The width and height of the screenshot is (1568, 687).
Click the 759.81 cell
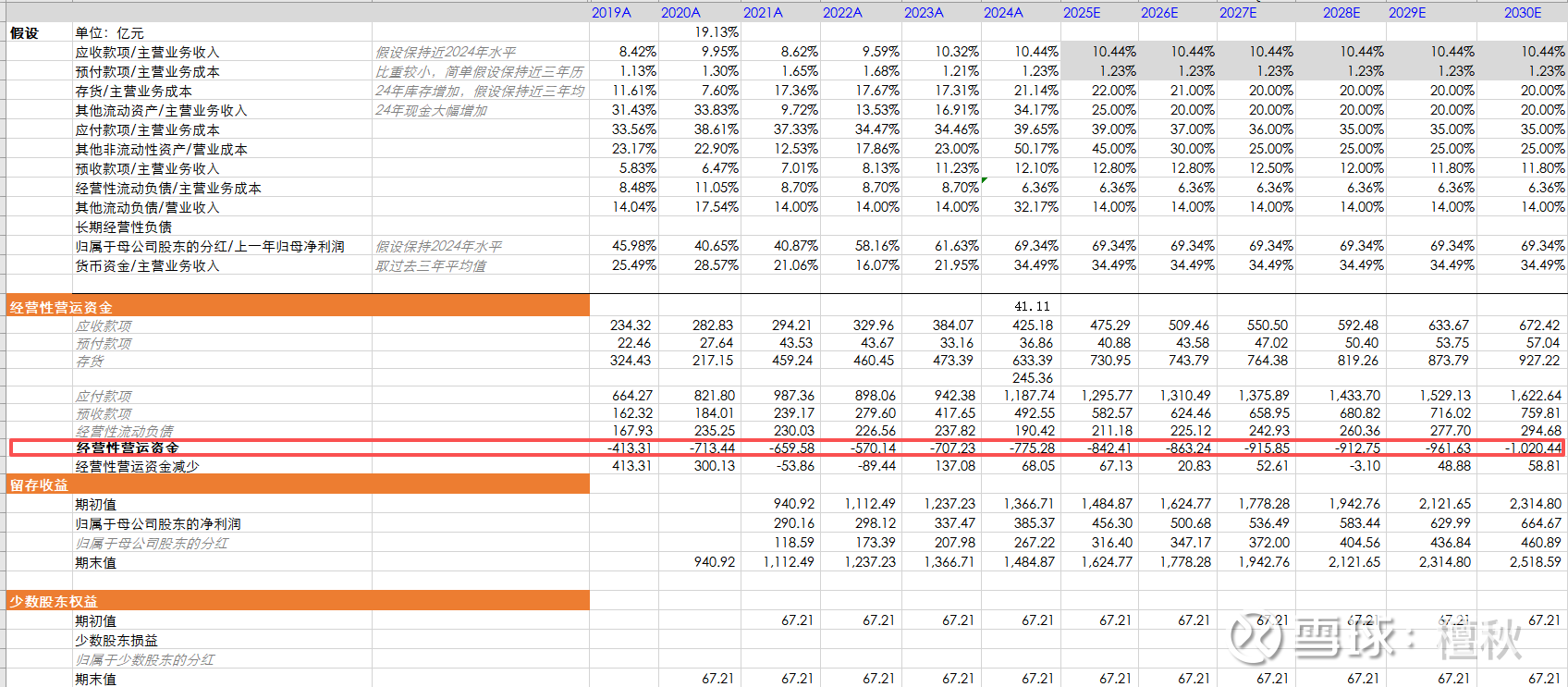(x=1539, y=413)
